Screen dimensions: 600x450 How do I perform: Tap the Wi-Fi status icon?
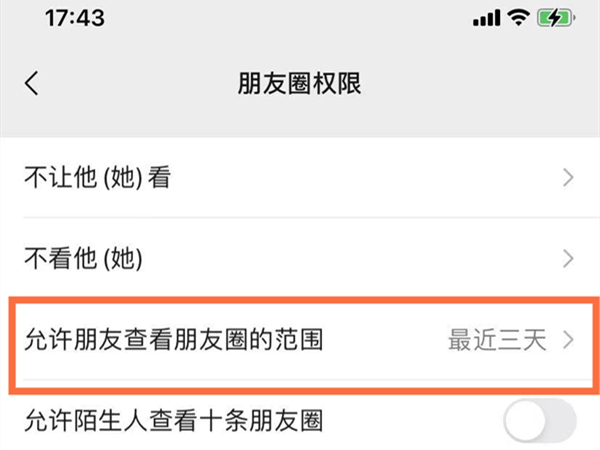click(x=519, y=19)
